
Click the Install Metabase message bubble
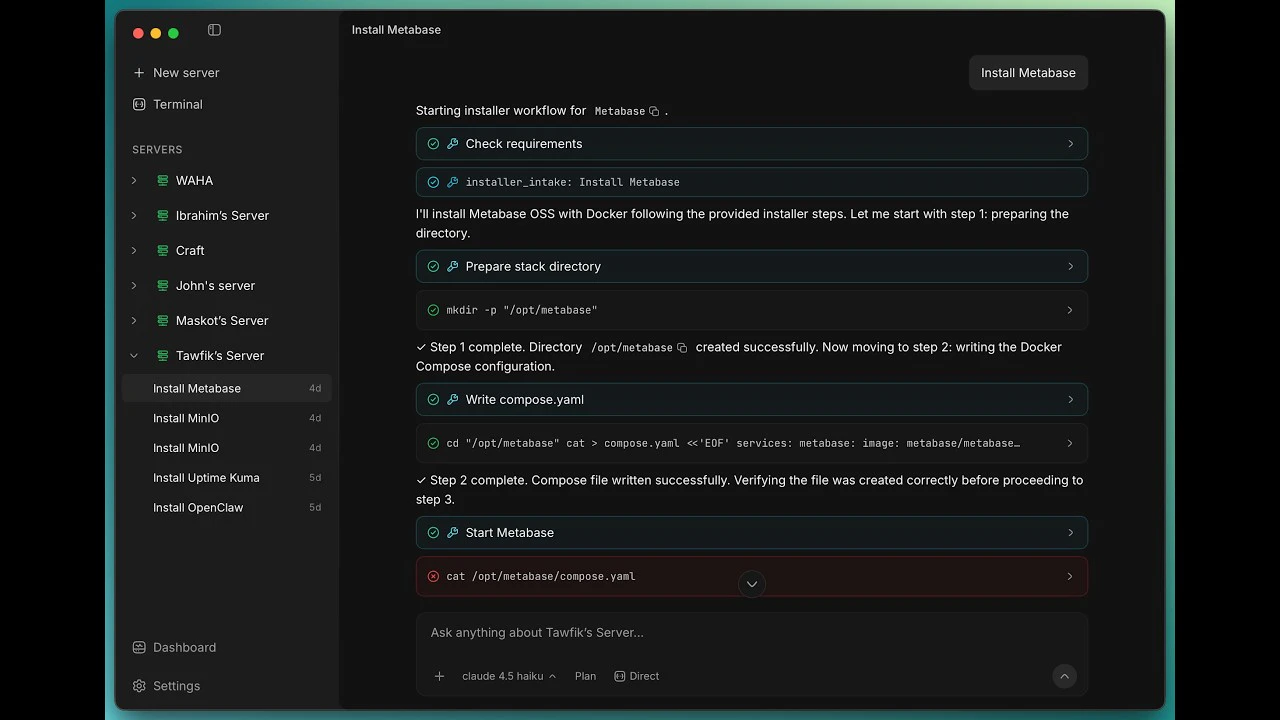pos(1028,73)
